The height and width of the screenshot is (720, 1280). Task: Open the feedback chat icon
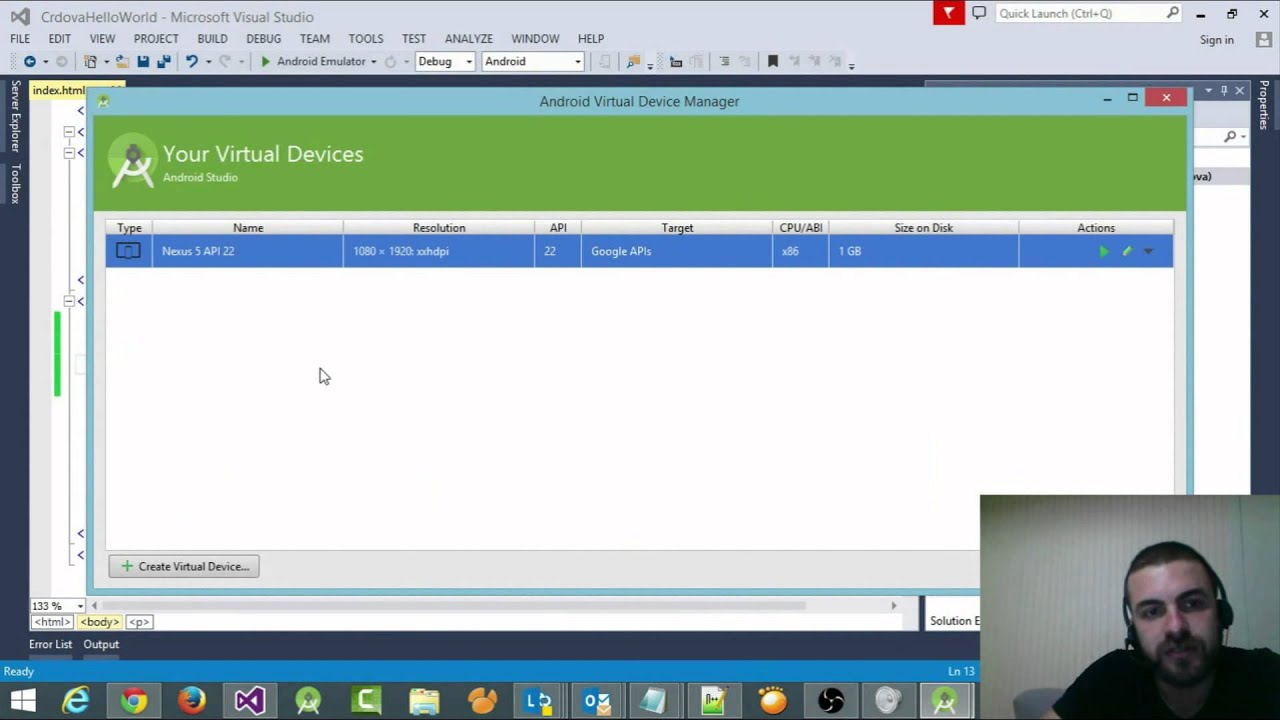tap(979, 13)
